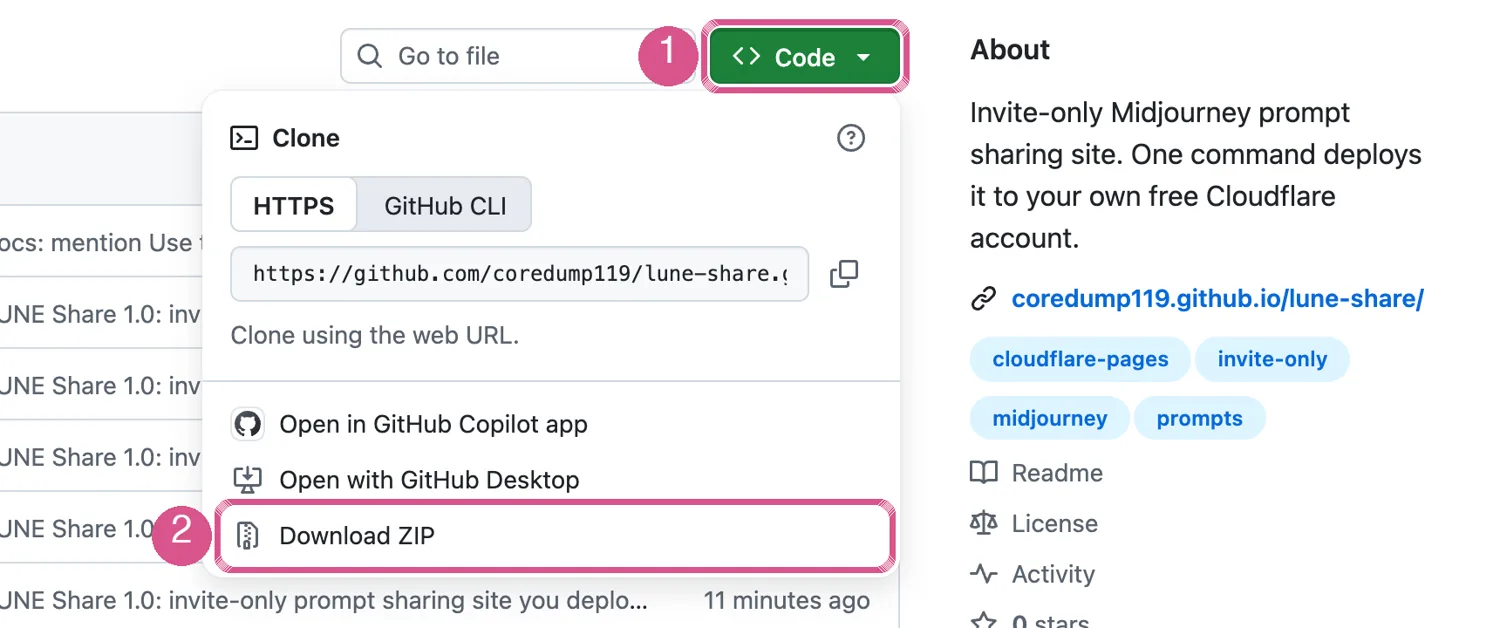Click the Go to file search field
Viewport: 1500px width, 628px height.
(518, 56)
